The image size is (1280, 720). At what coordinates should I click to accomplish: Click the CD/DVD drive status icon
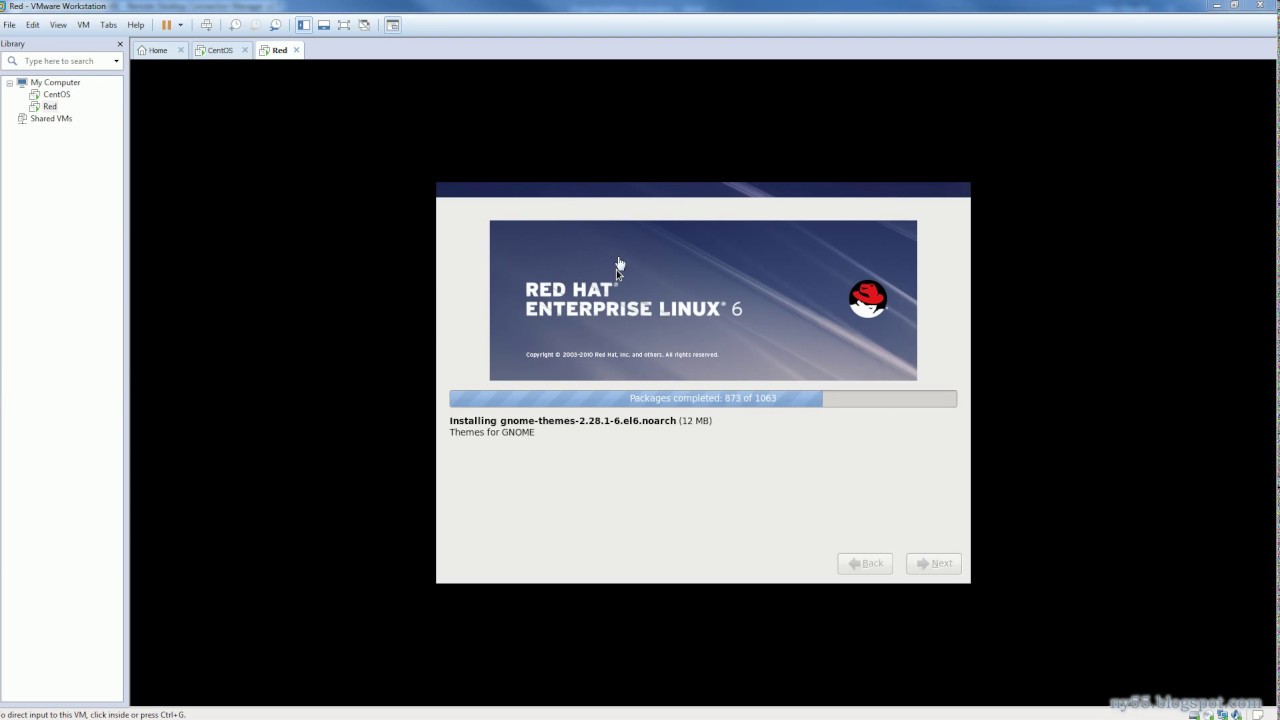point(1208,715)
